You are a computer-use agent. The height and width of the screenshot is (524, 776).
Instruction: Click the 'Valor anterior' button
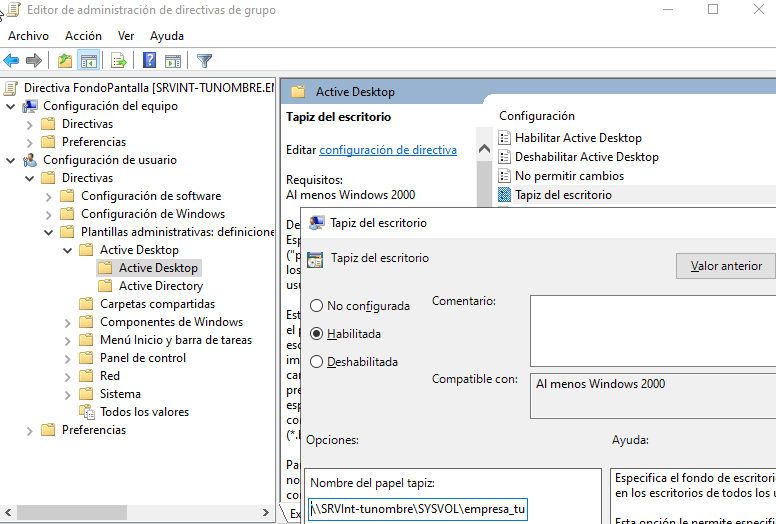[x=726, y=266]
